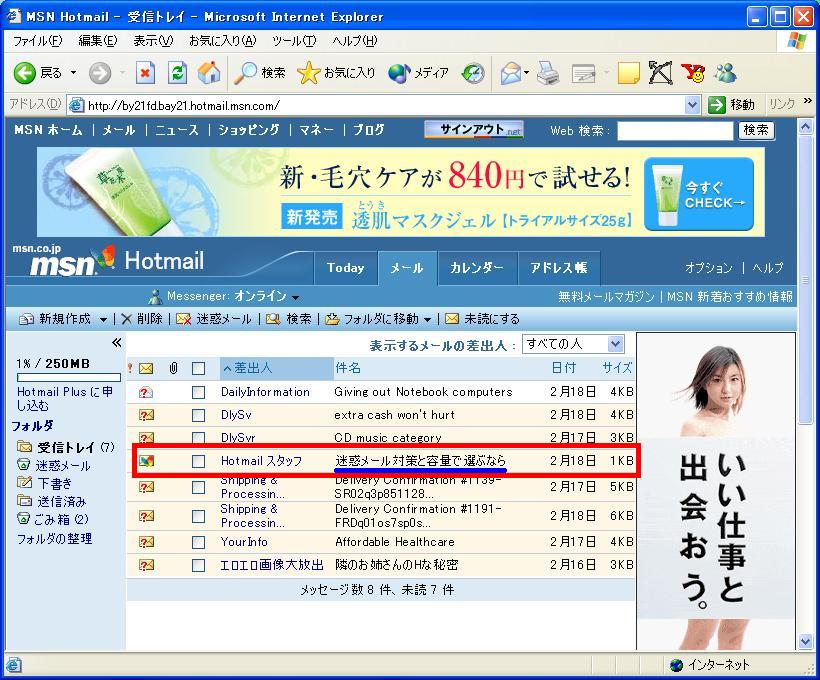
Task: Open the Back button history dropdown arrow
Action: click(73, 73)
